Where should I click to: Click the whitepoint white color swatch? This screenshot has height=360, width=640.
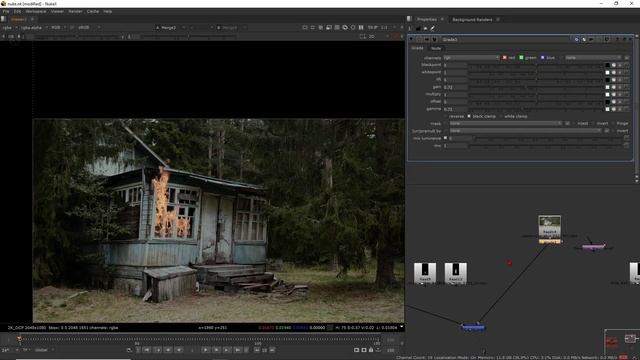click(x=607, y=73)
